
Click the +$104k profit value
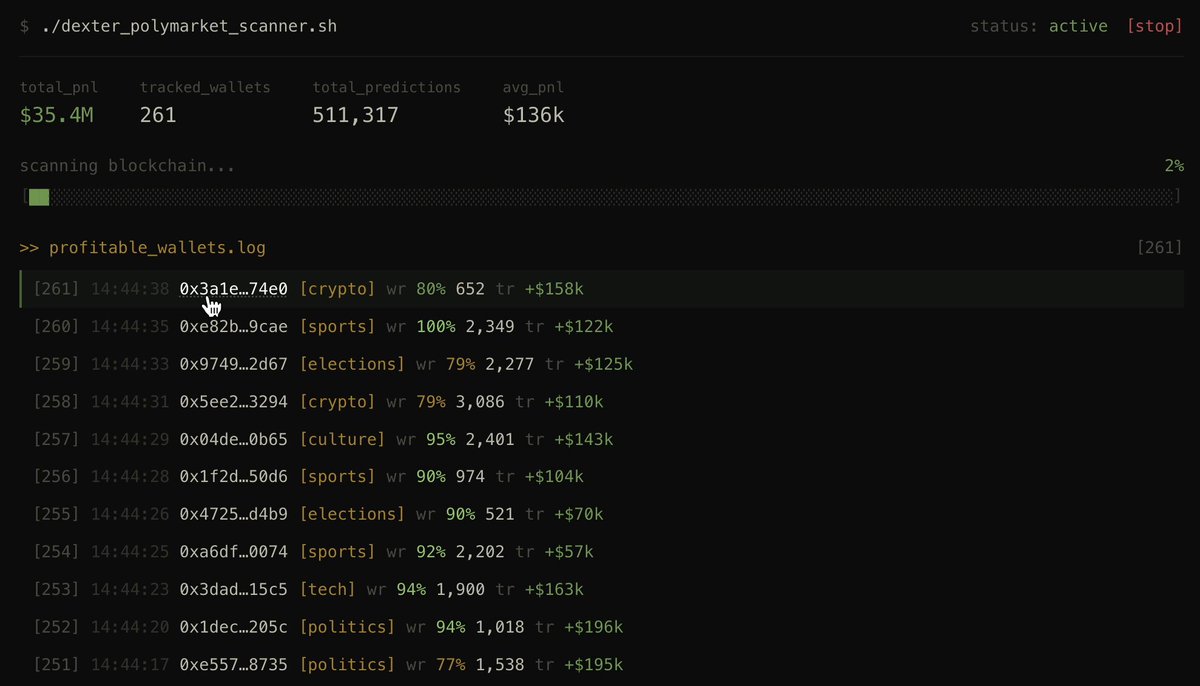coord(554,477)
